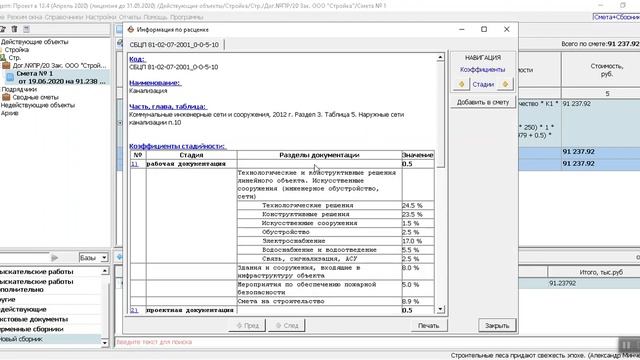Click the Стадии navigation link
The width and height of the screenshot is (640, 360).
pos(483,84)
